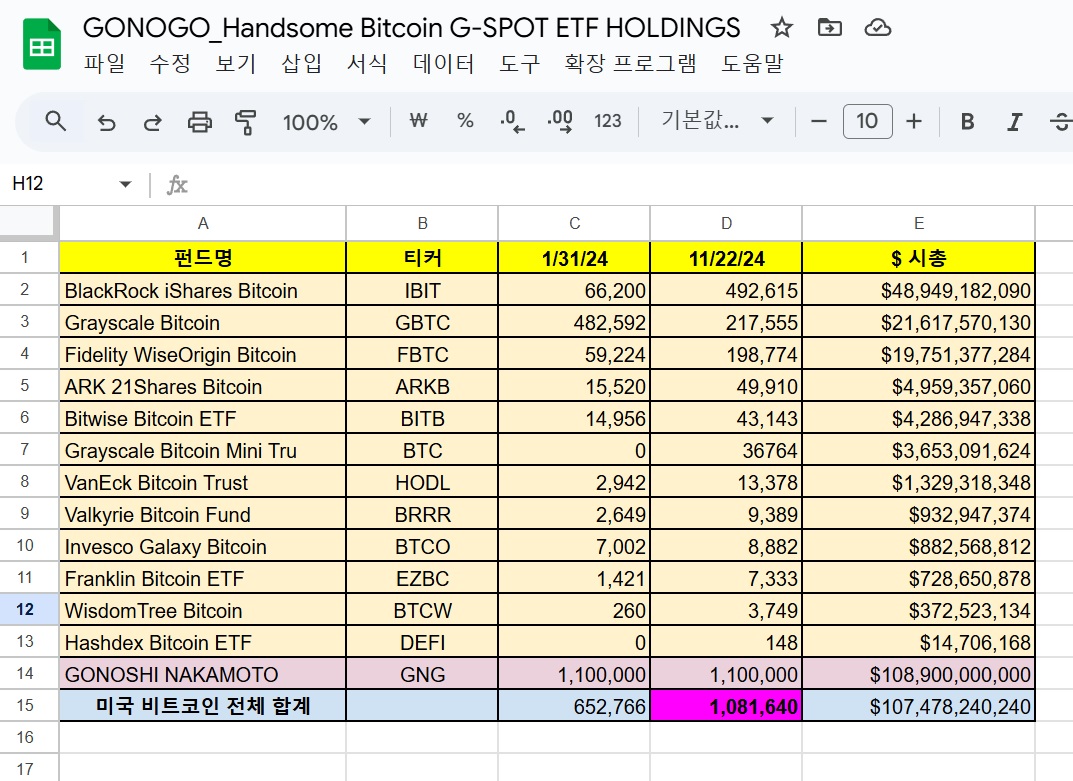1073x781 pixels.
Task: Select the magenta total cell showing 1,081,640
Action: click(x=725, y=706)
